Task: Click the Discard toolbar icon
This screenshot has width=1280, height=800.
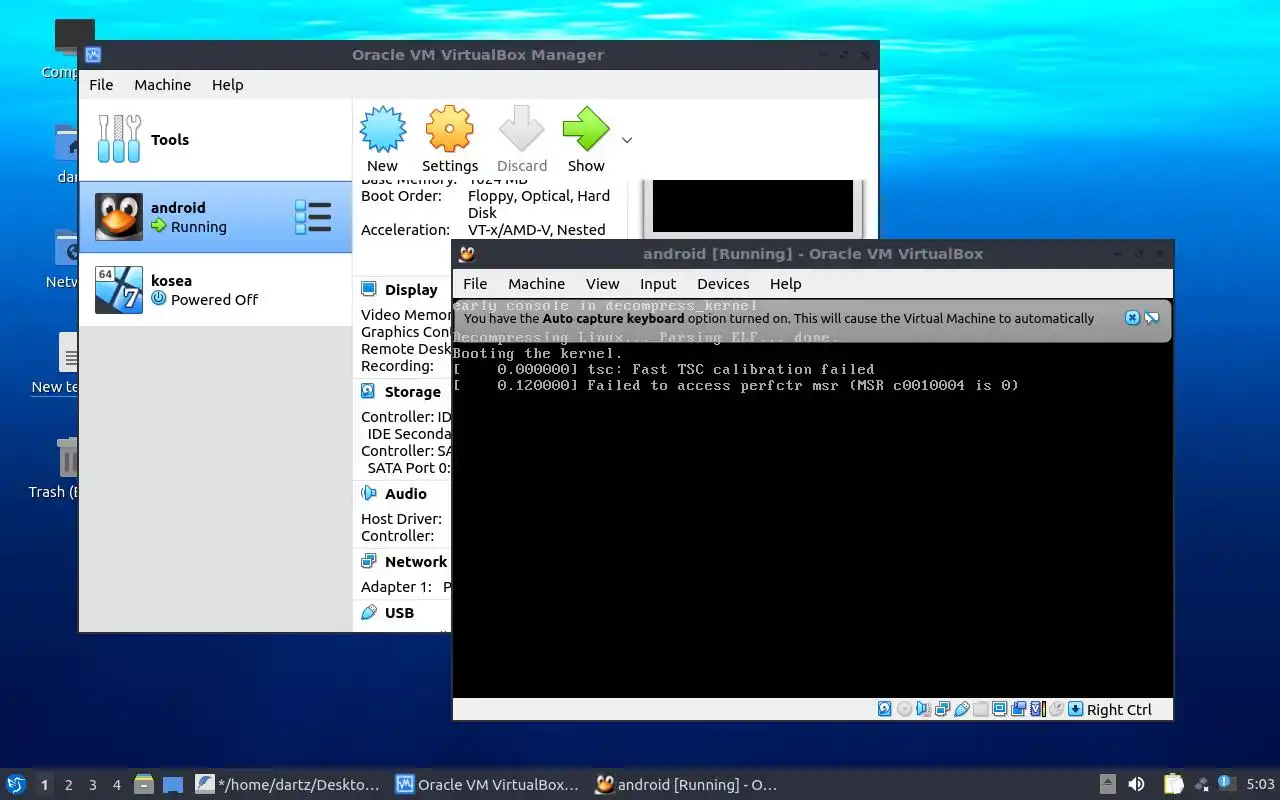Action: [521, 129]
